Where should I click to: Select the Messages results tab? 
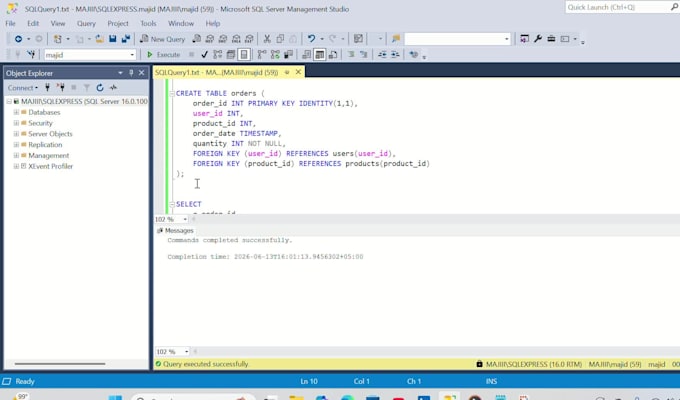176,231
